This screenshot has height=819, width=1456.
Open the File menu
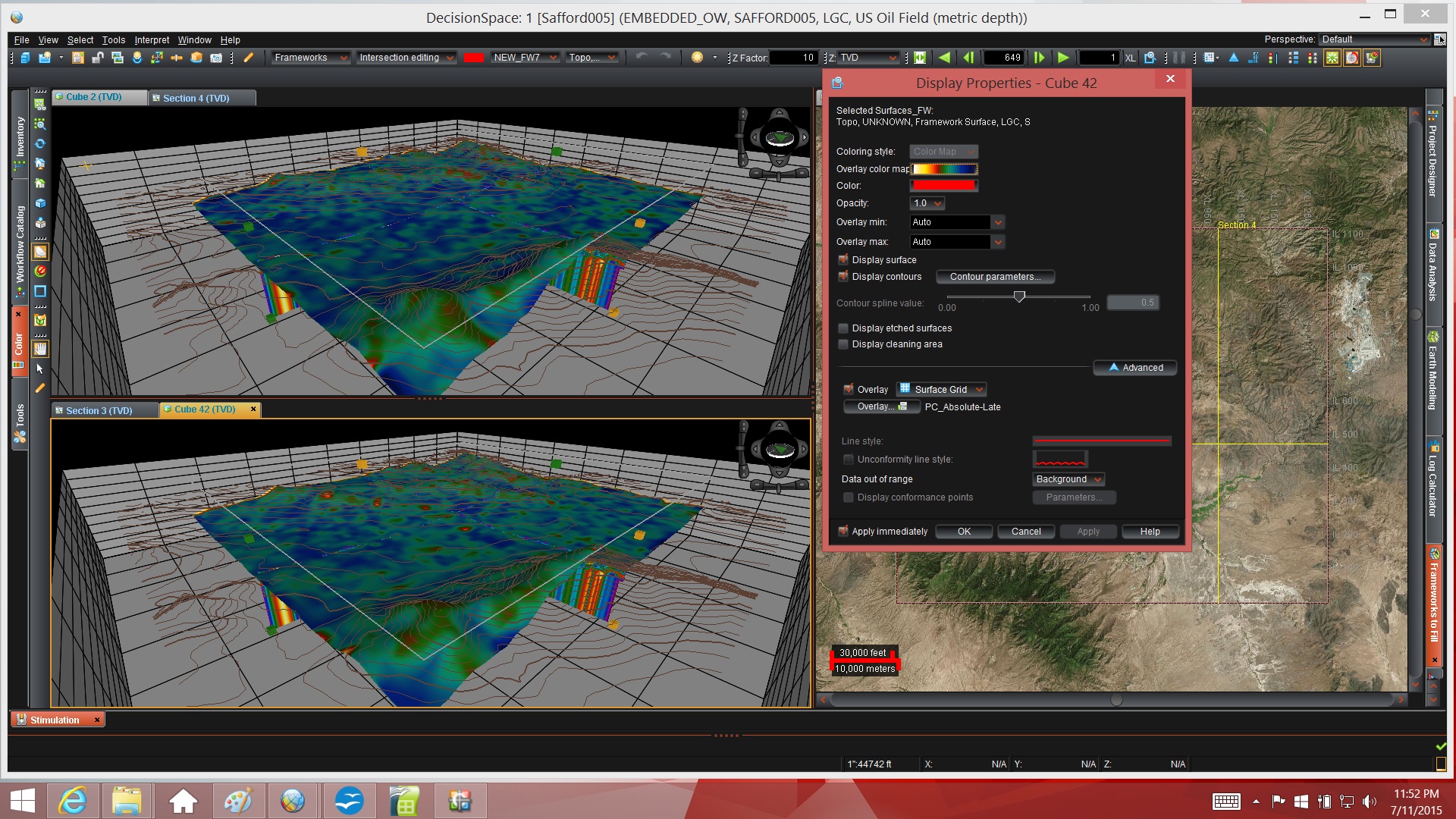[x=21, y=40]
